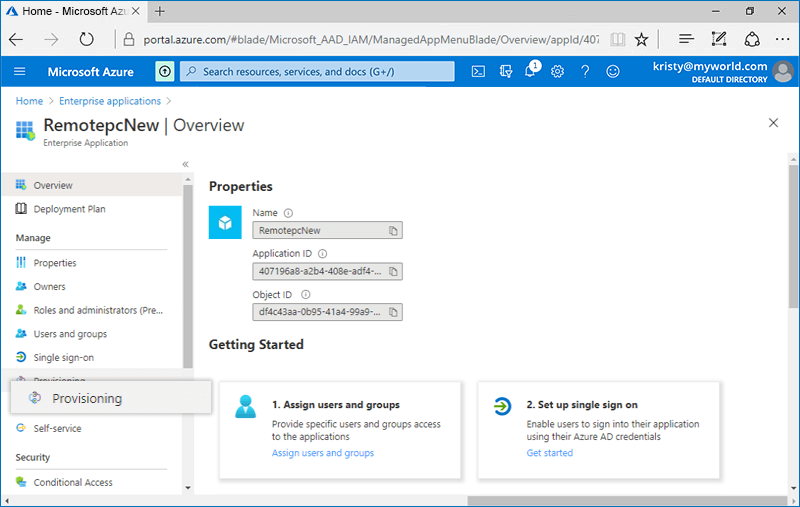Open the feedback smiley icon
Viewport: 800px width, 507px height.
613,71
